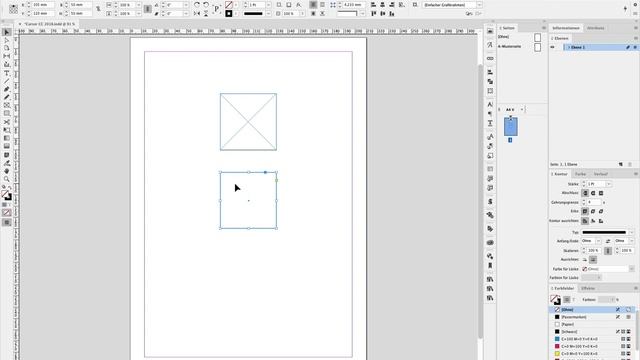Expand the Ebene 1 layer disclosure arrow

569,47
